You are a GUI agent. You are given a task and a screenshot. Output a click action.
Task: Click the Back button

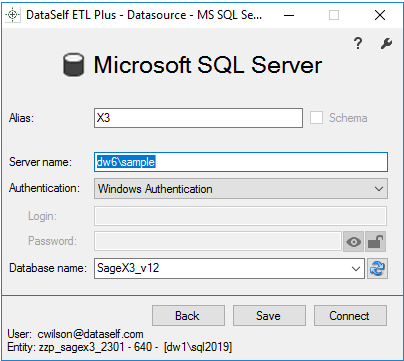(x=188, y=315)
